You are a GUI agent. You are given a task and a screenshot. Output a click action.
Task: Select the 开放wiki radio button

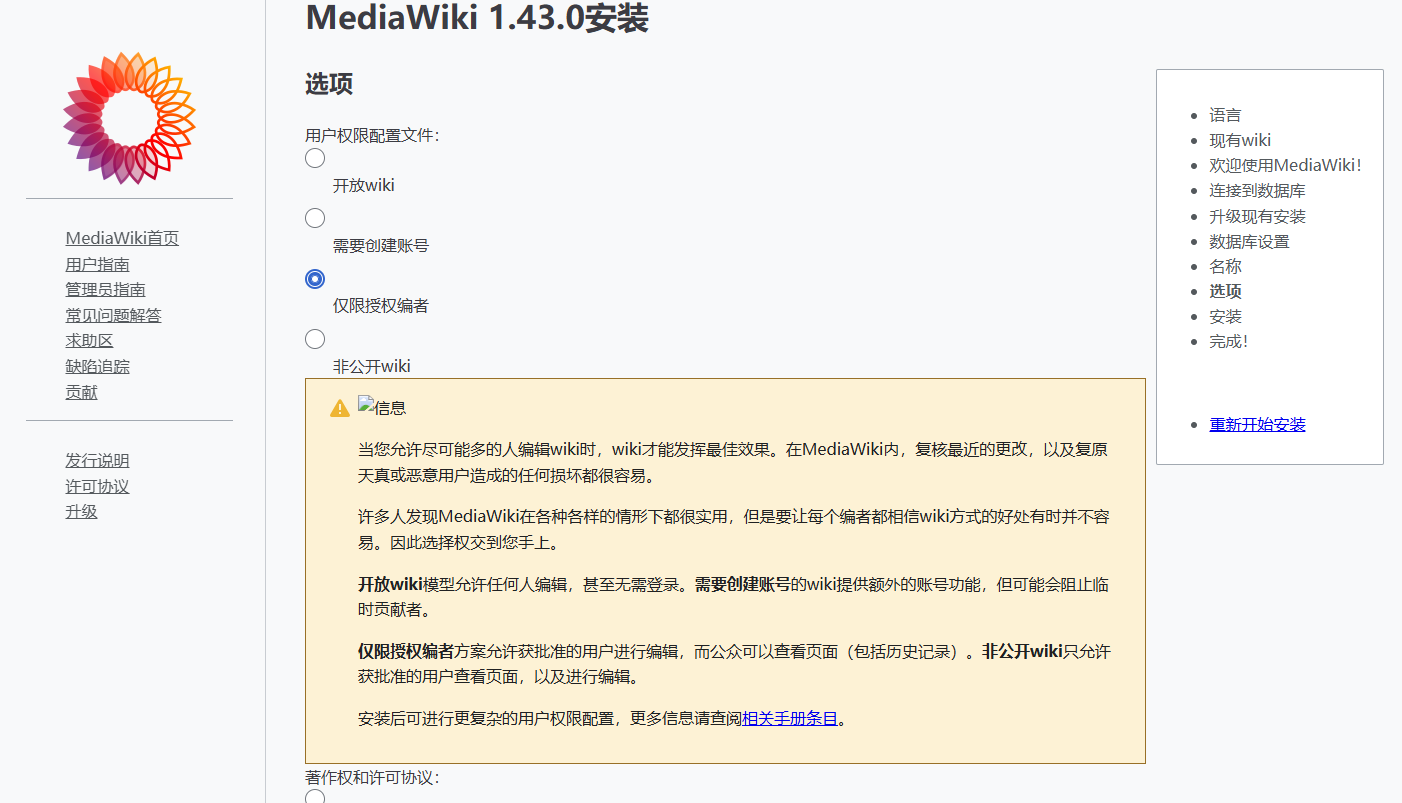point(315,158)
